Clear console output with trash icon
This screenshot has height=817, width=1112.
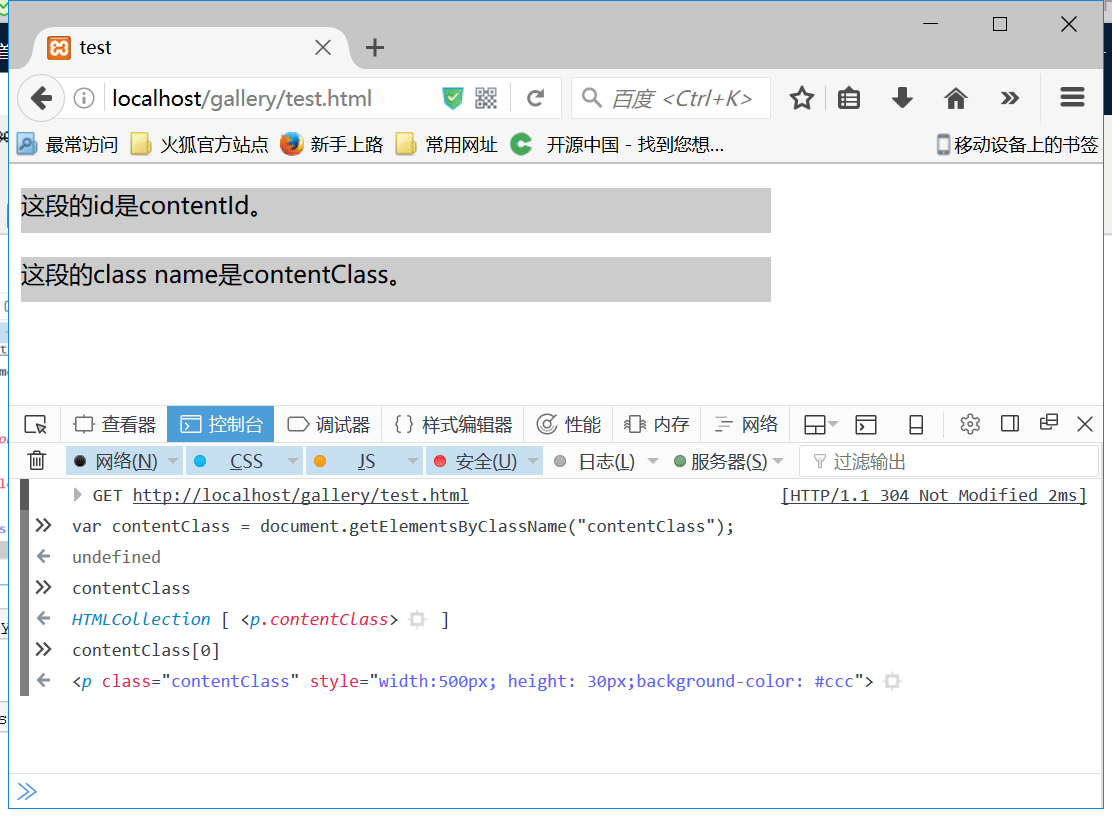pos(37,461)
